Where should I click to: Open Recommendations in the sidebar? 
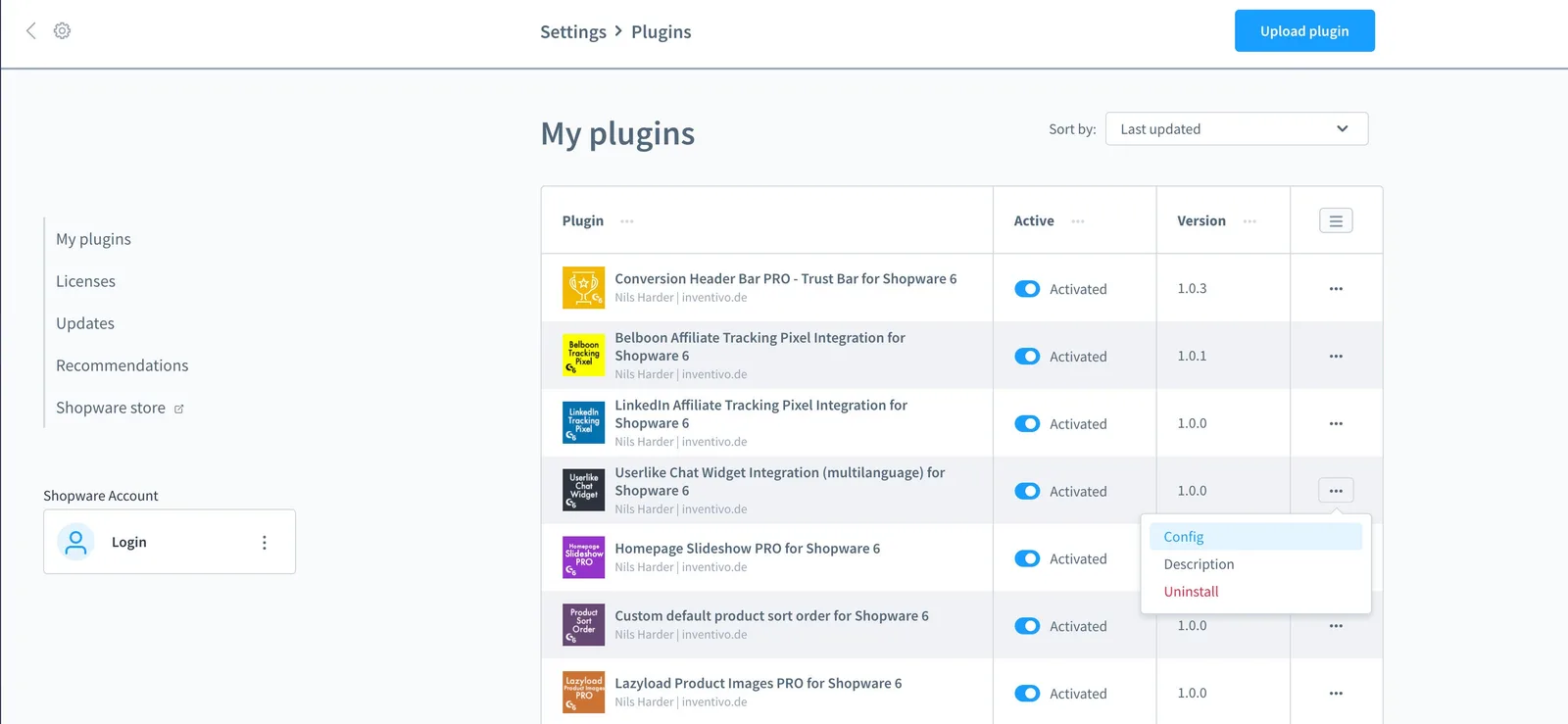122,365
